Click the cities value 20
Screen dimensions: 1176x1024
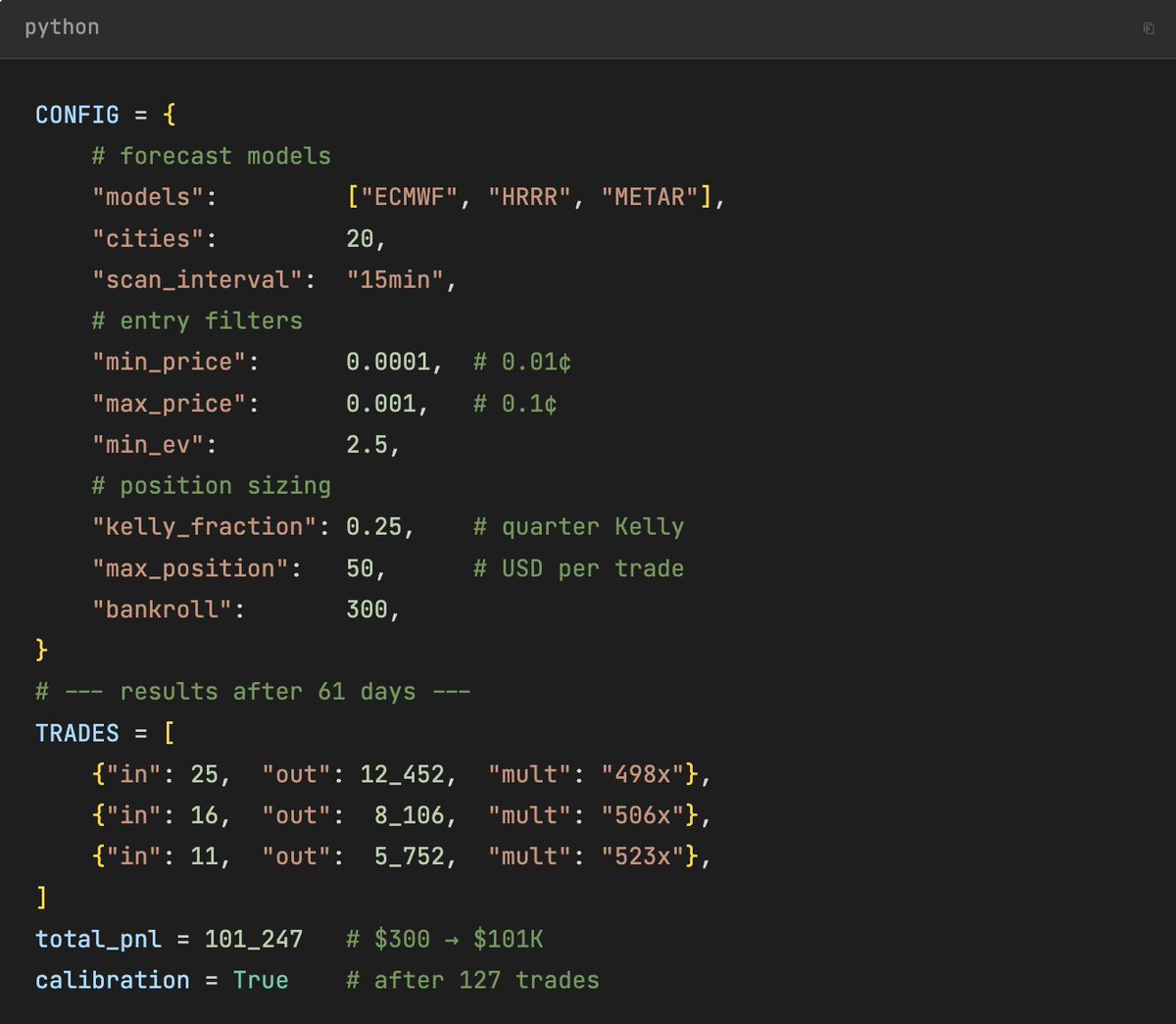pyautogui.click(x=360, y=238)
